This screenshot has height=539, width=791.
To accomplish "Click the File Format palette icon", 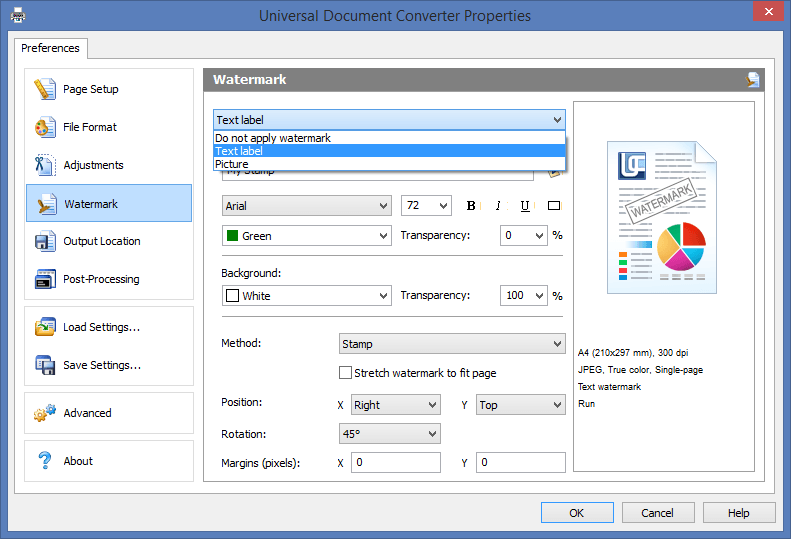I will click(45, 127).
